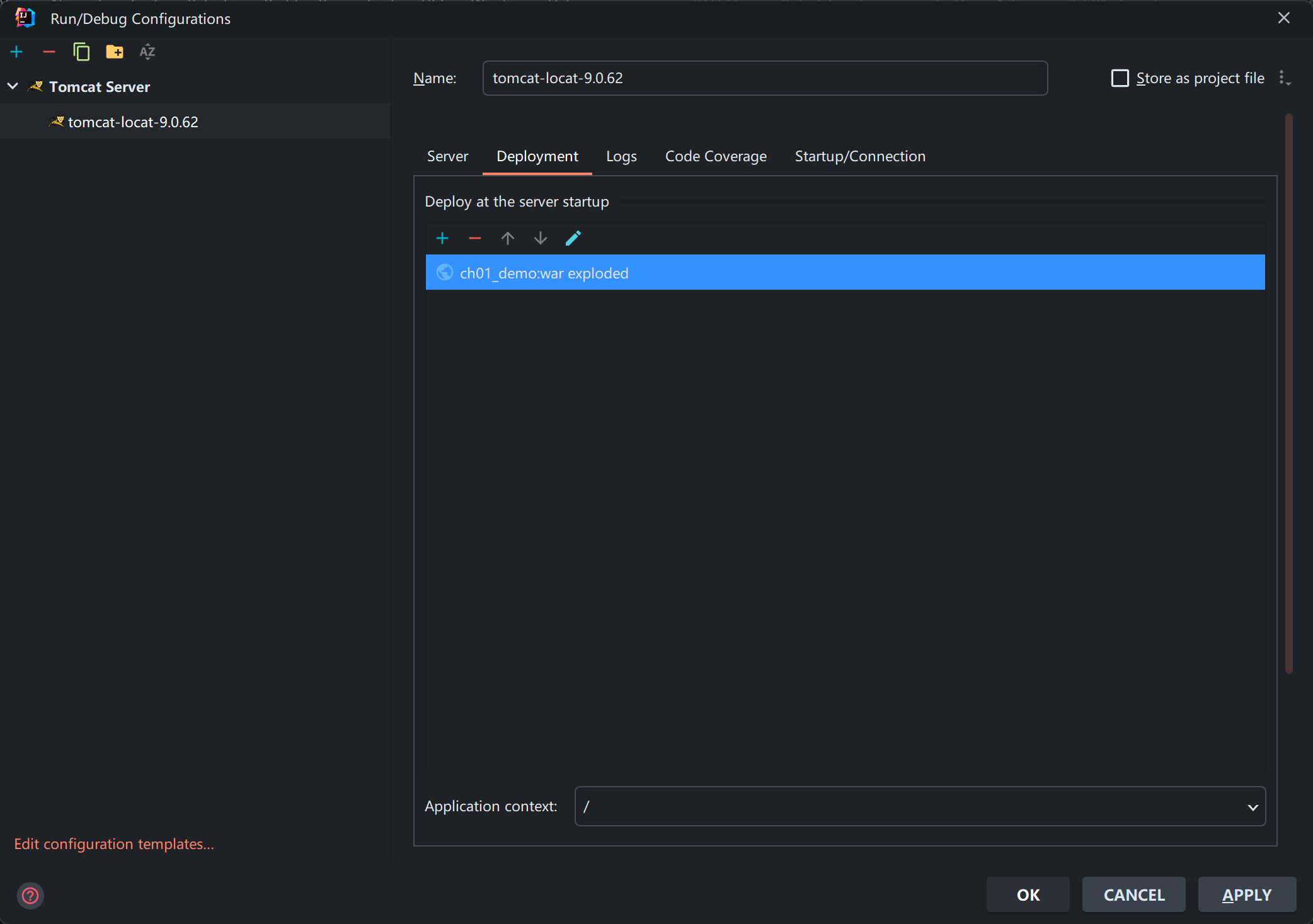Open the Startup/Connection tab
This screenshot has height=924, width=1313.
(x=860, y=156)
